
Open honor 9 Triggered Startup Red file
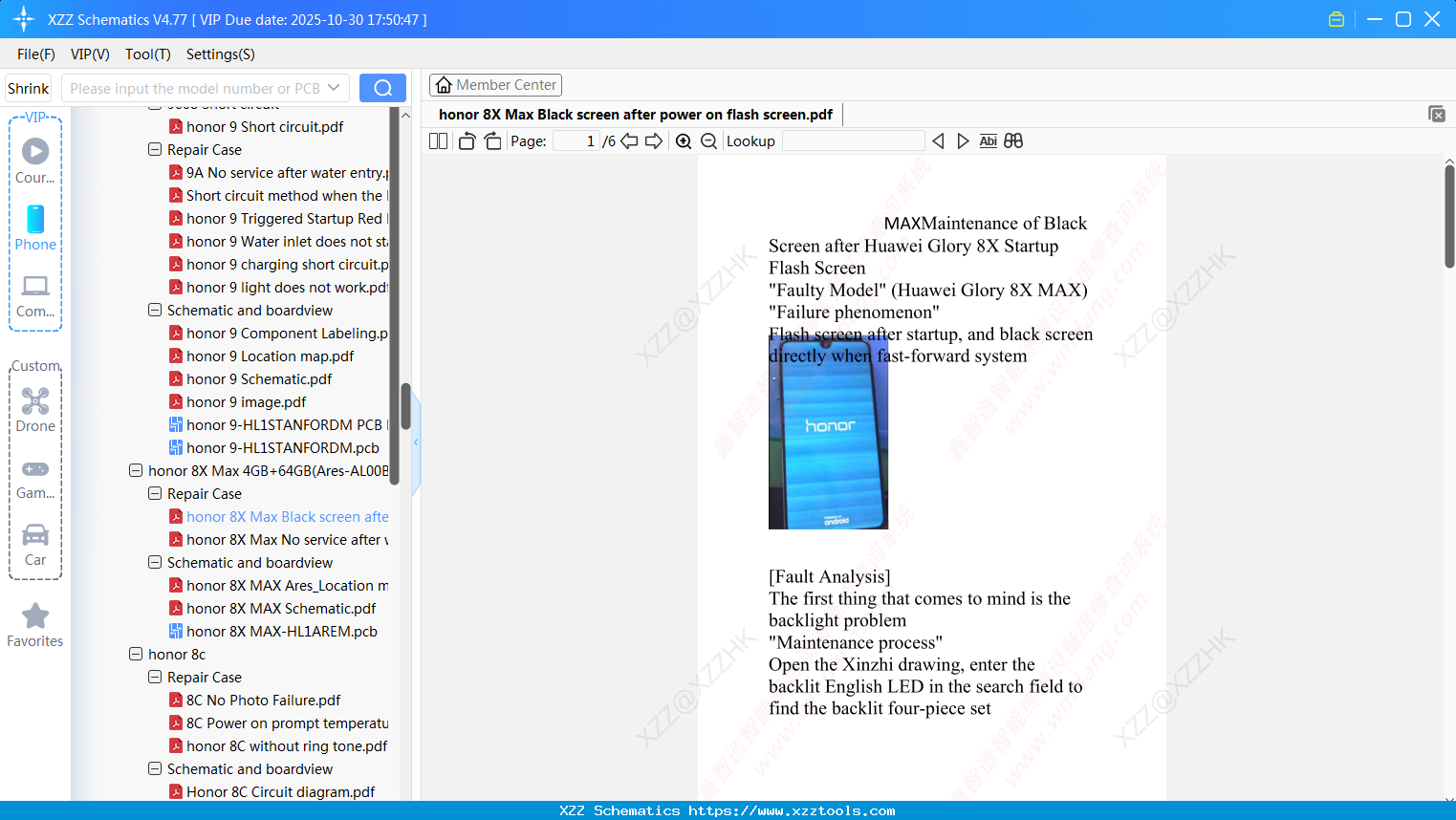pos(278,218)
